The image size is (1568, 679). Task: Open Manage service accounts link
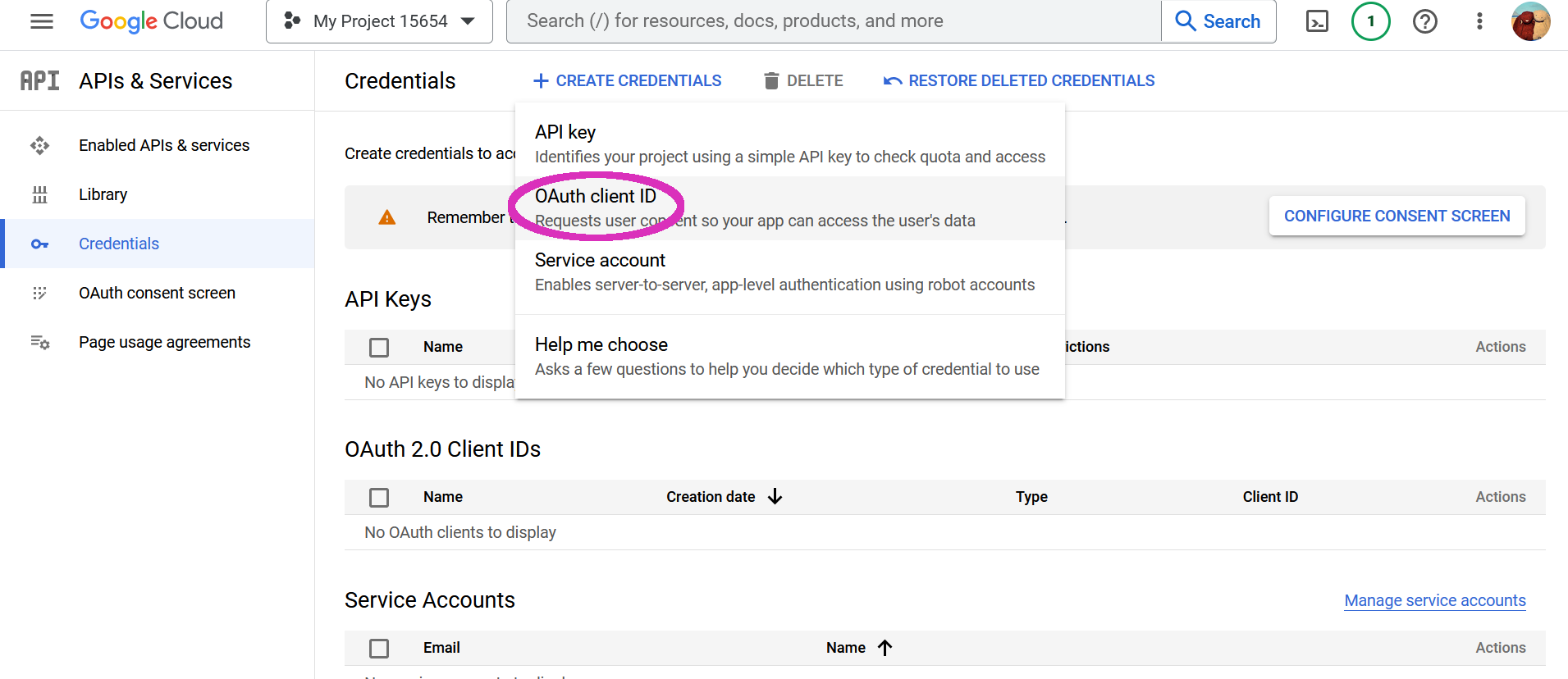(1435, 600)
